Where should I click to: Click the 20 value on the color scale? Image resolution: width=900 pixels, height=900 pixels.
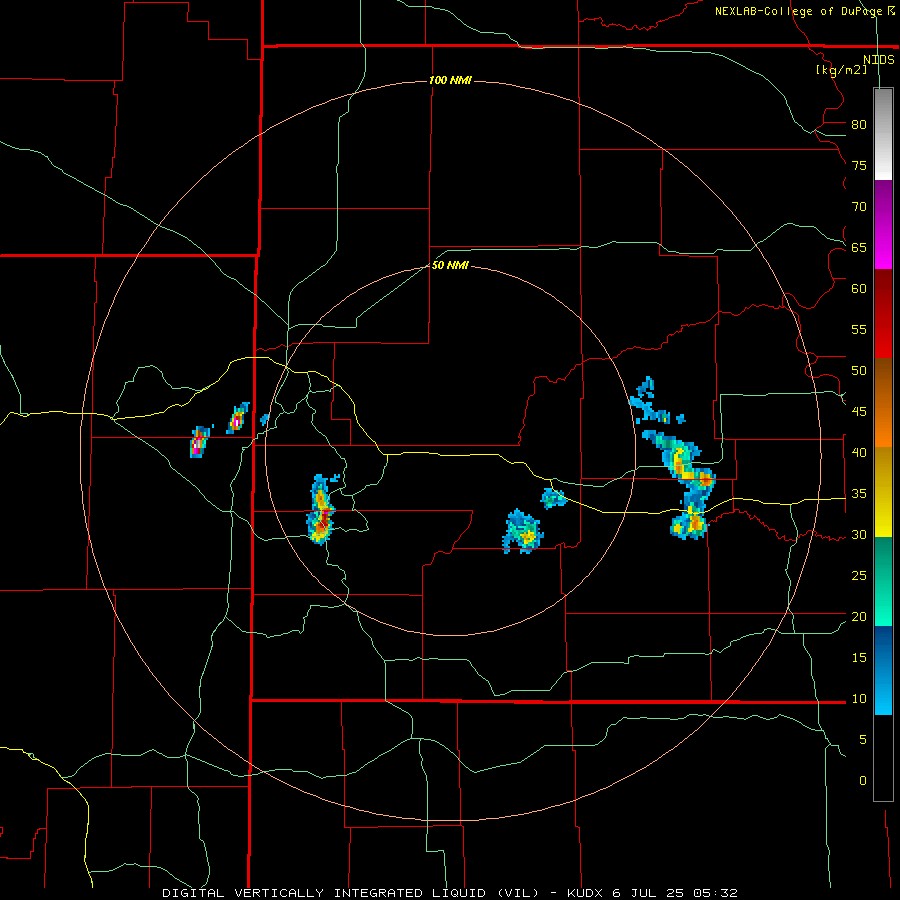tap(859, 616)
